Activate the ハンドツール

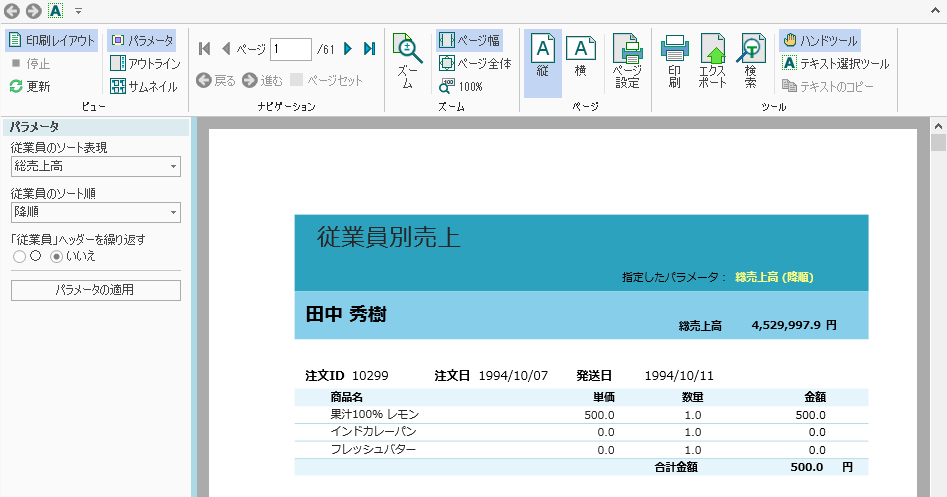coord(820,40)
